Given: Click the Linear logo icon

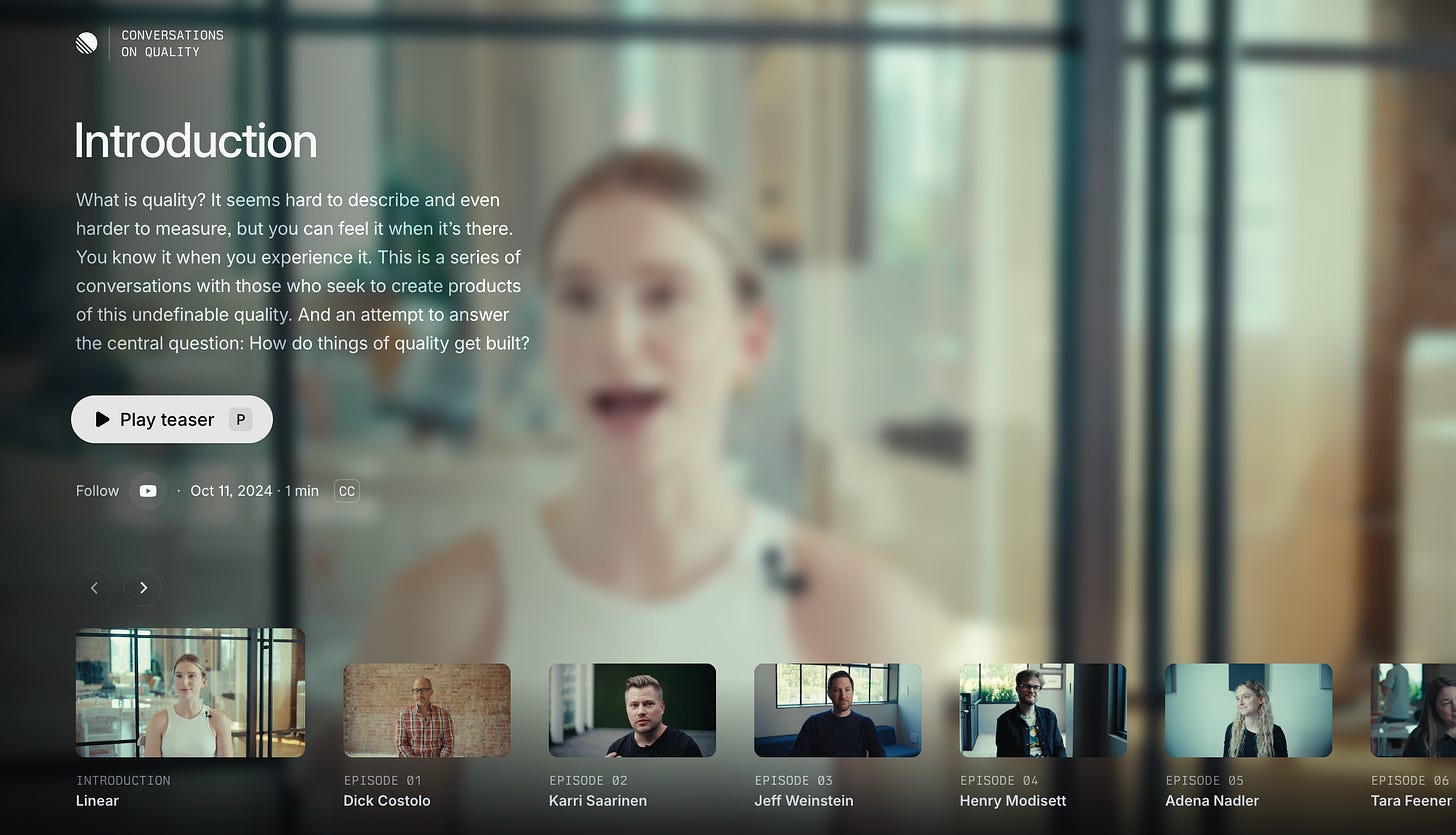Looking at the screenshot, I should [87, 43].
